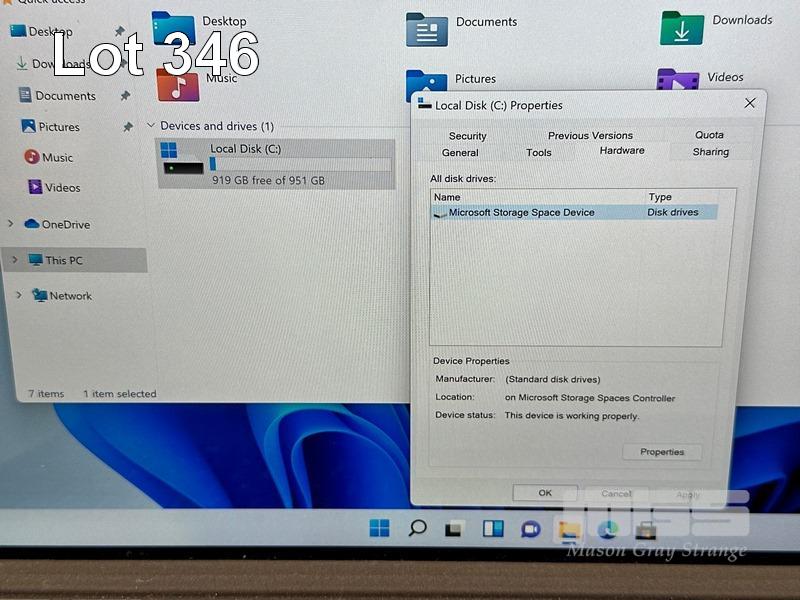Open the Desktop folder icon in main pane
The height and width of the screenshot is (600, 800).
[x=173, y=28]
